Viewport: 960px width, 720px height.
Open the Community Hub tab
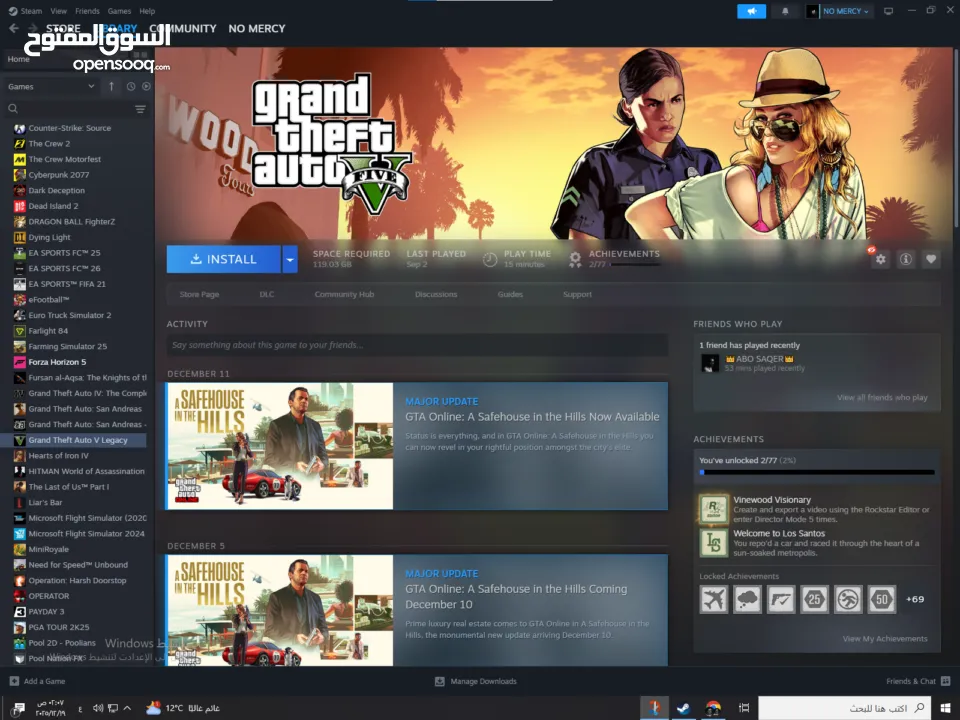click(x=343, y=294)
